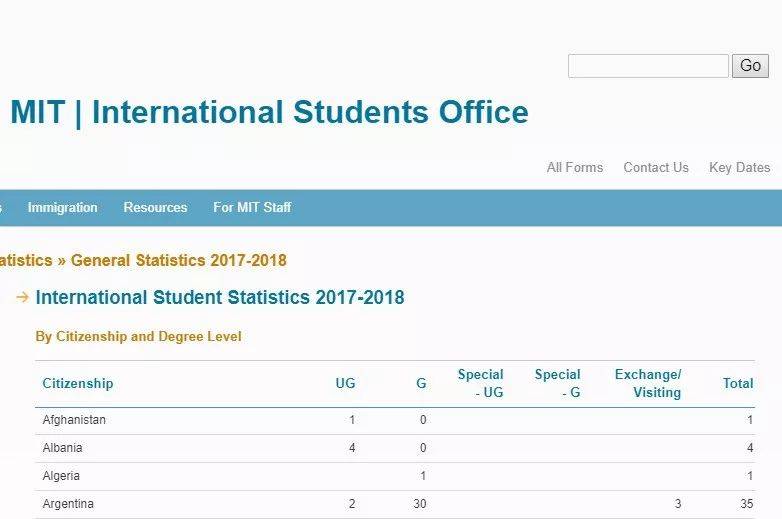Image resolution: width=782 pixels, height=519 pixels.
Task: Click General Statistics 2017-2018 breadcrumb
Action: [x=178, y=260]
